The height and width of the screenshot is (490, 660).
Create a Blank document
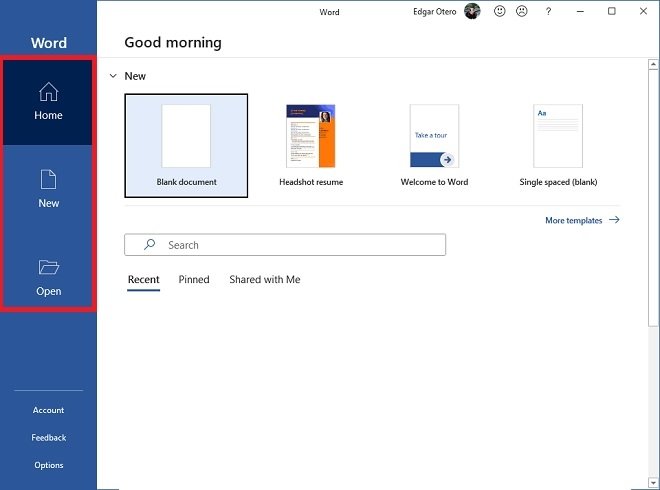click(x=186, y=146)
